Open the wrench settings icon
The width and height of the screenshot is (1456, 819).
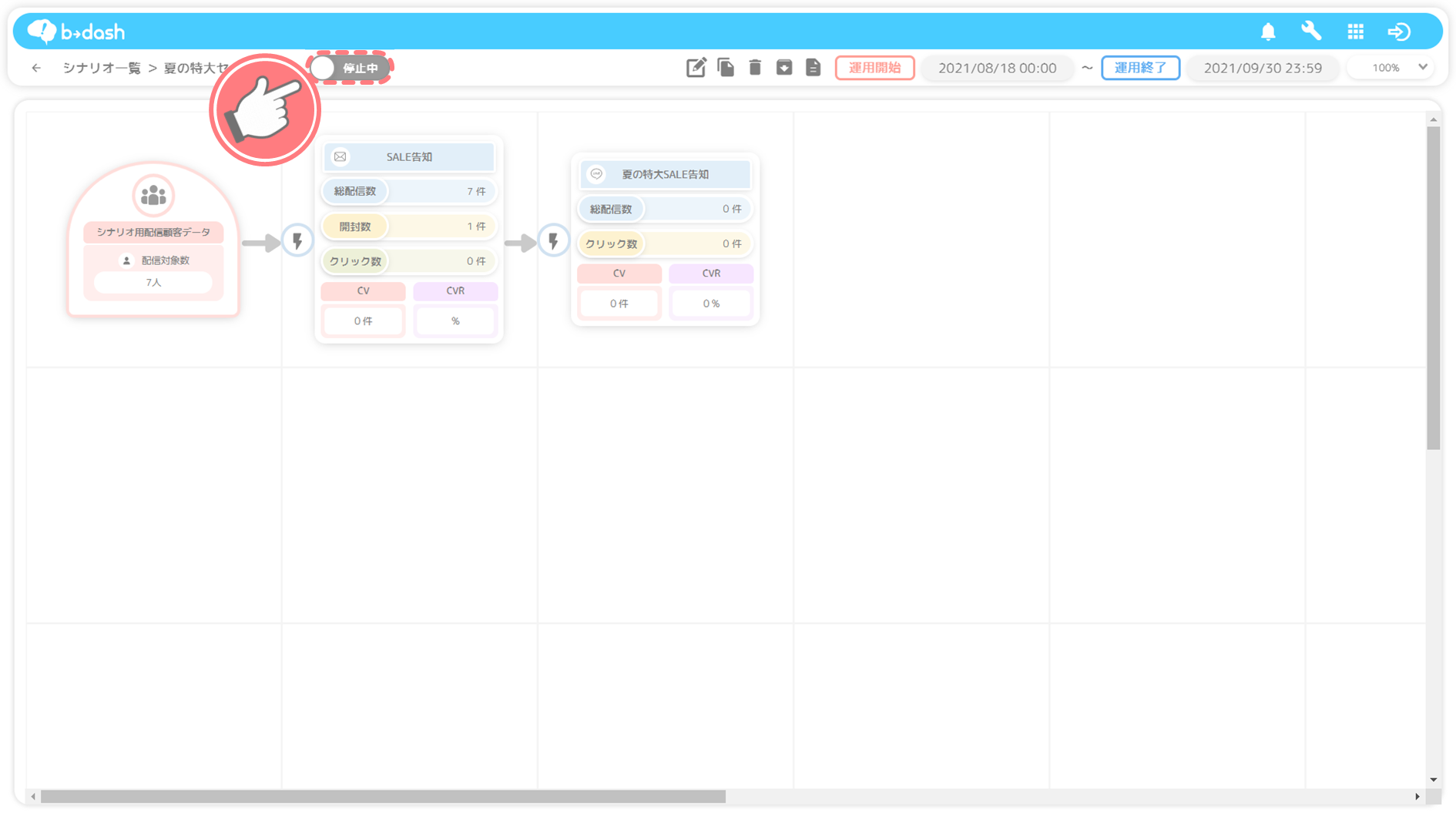click(1311, 32)
